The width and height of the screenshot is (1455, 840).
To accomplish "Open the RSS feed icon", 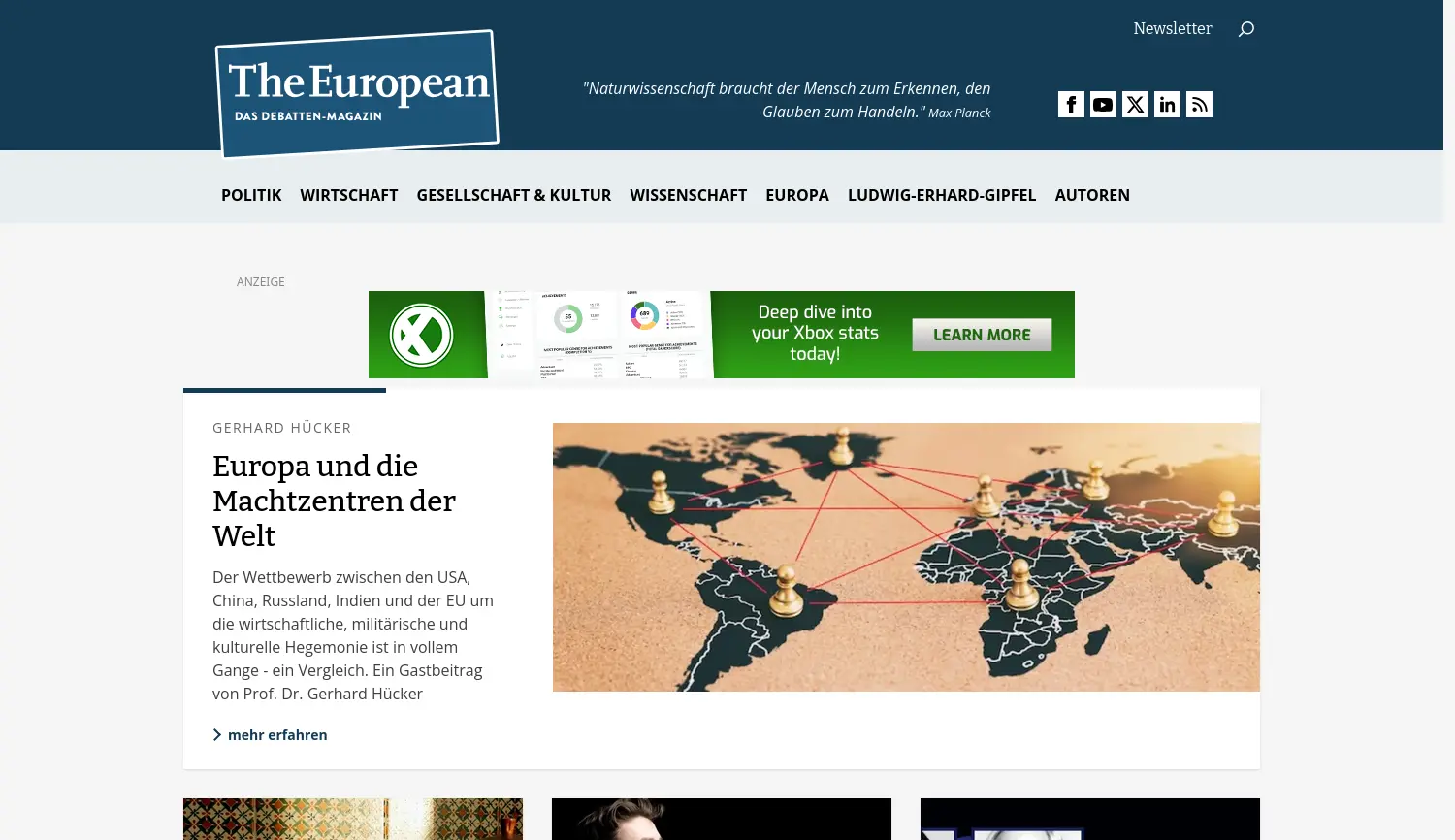I will click(1199, 104).
